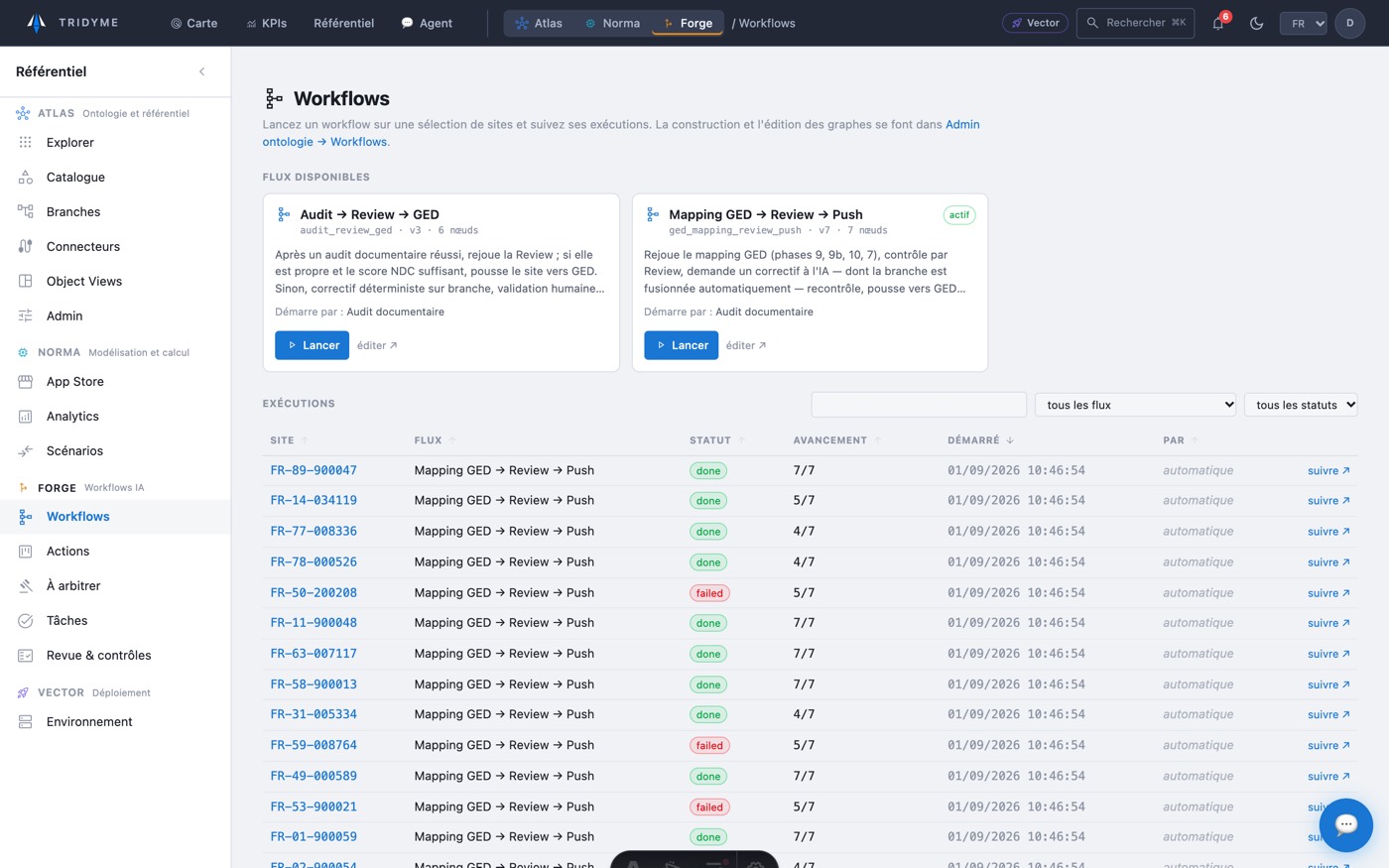Open site FR-59-008764

click(314, 745)
